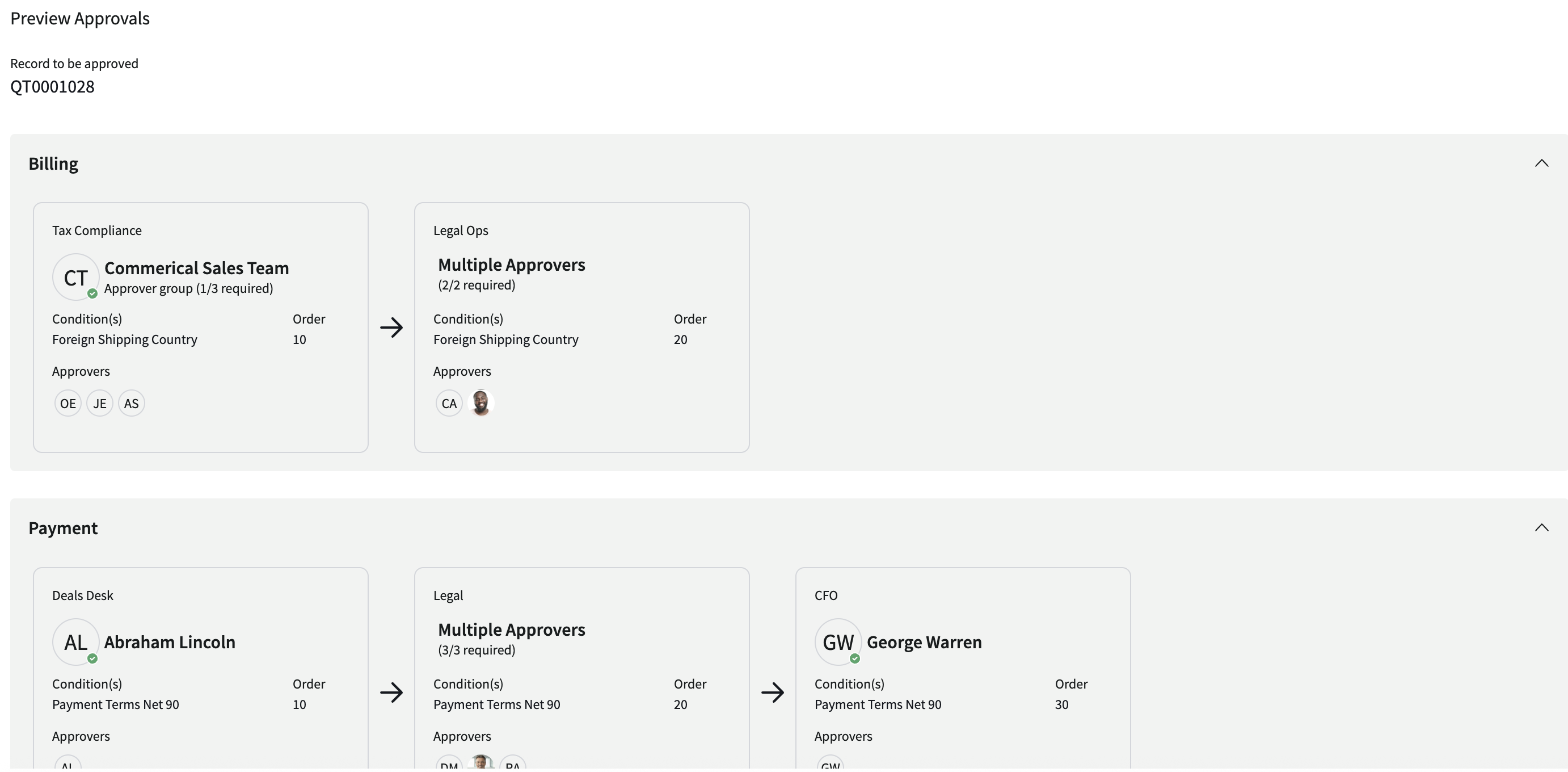Click Multiple Approvers in Legal Ops card
Image resolution: width=1568 pixels, height=772 pixels.
511,265
